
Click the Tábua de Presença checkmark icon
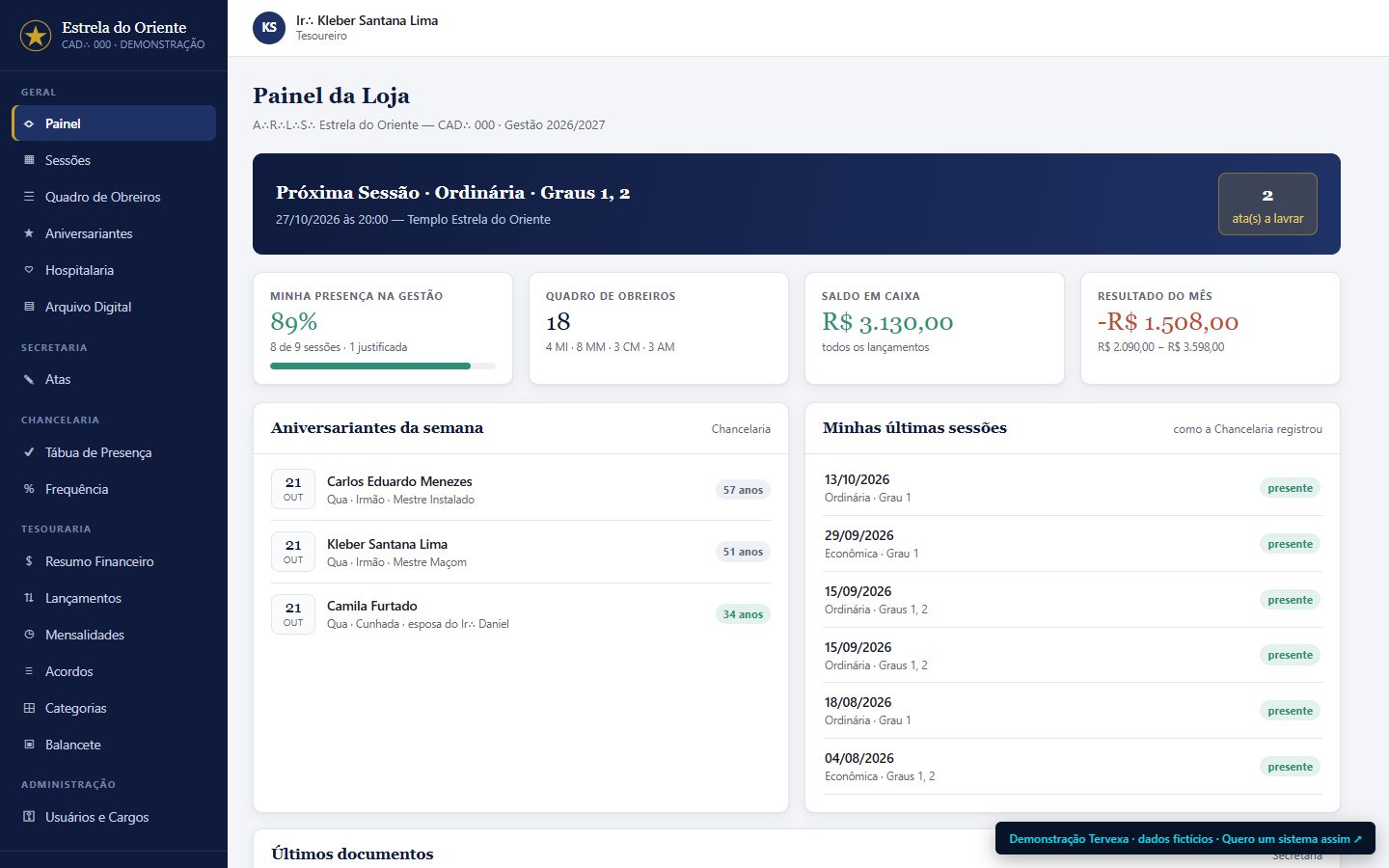point(29,452)
